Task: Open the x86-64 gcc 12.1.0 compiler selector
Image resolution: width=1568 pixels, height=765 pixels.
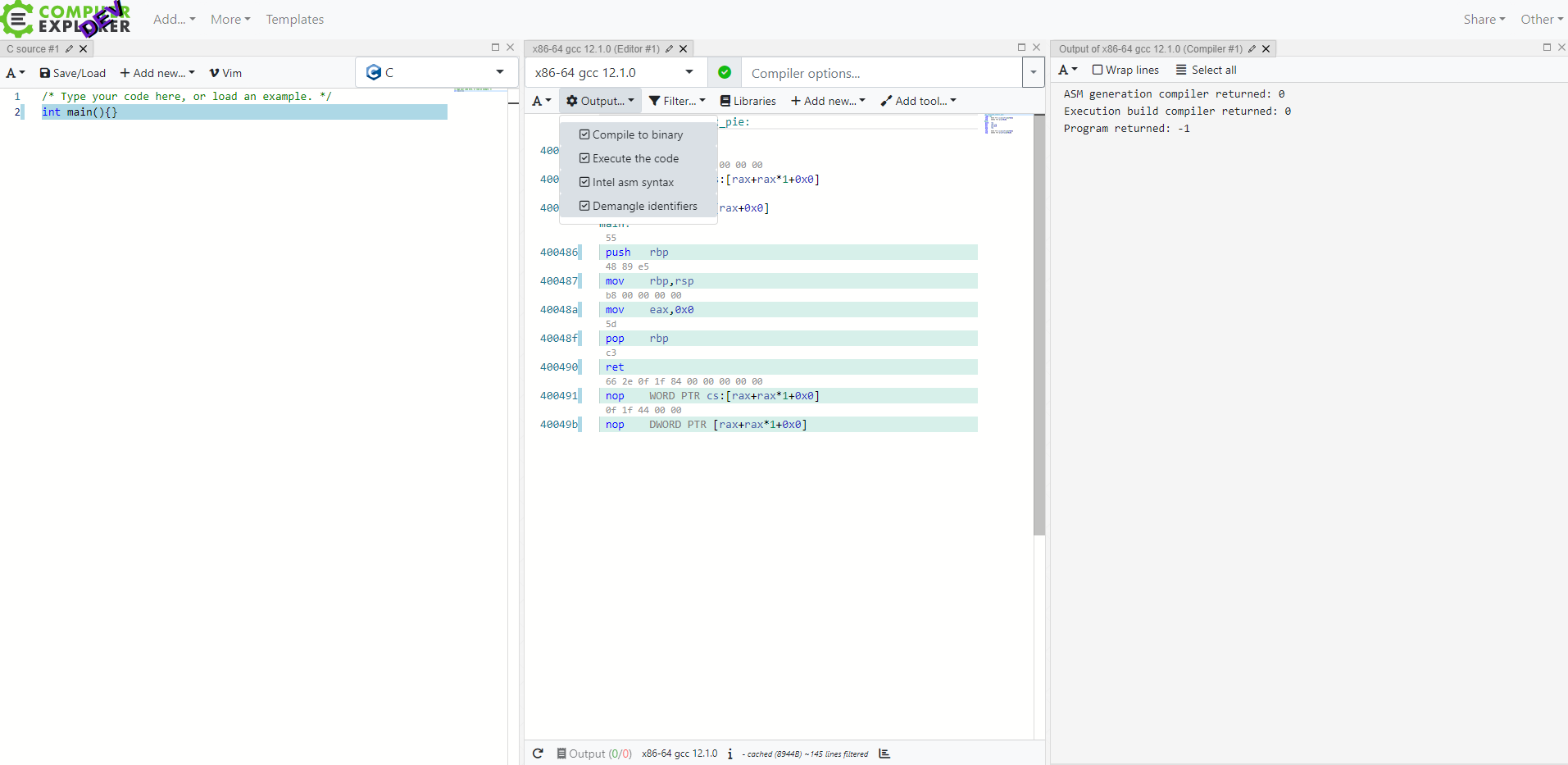Action: pos(613,72)
